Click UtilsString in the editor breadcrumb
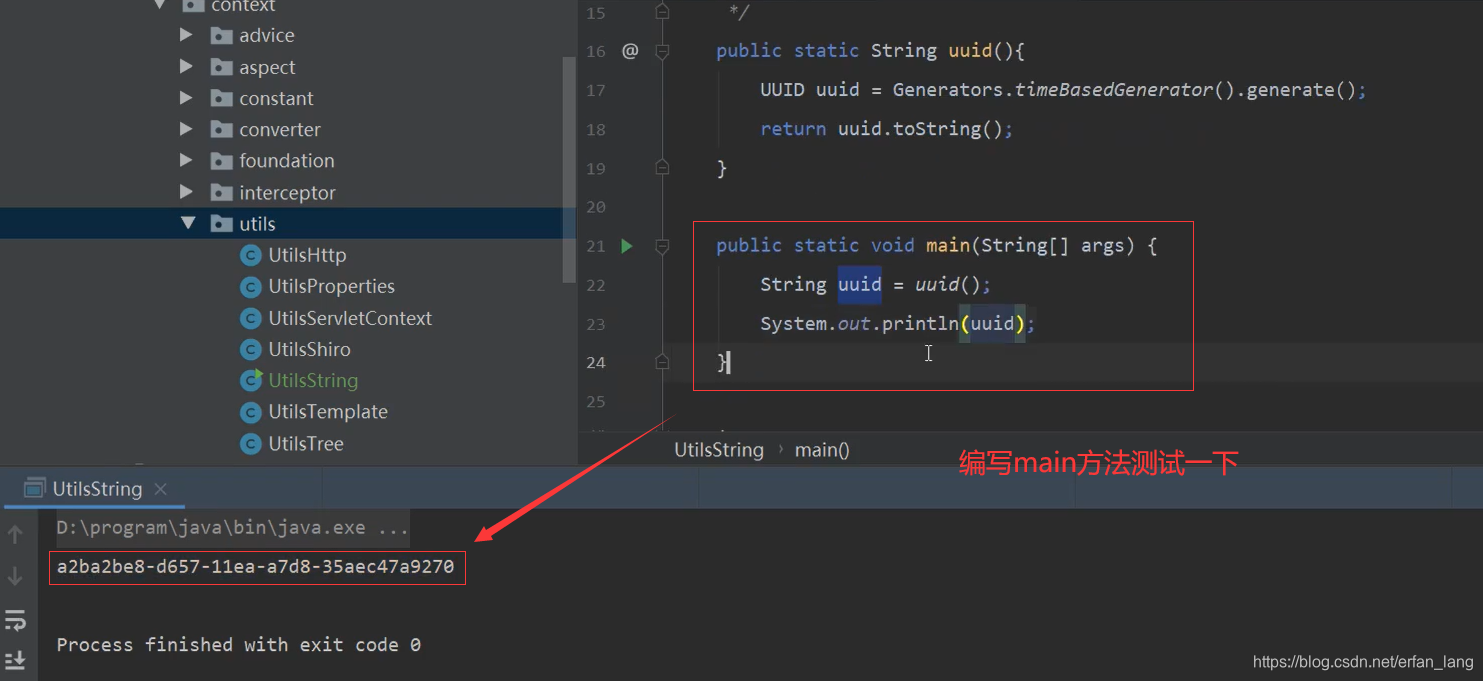The image size is (1483, 681). coord(719,450)
